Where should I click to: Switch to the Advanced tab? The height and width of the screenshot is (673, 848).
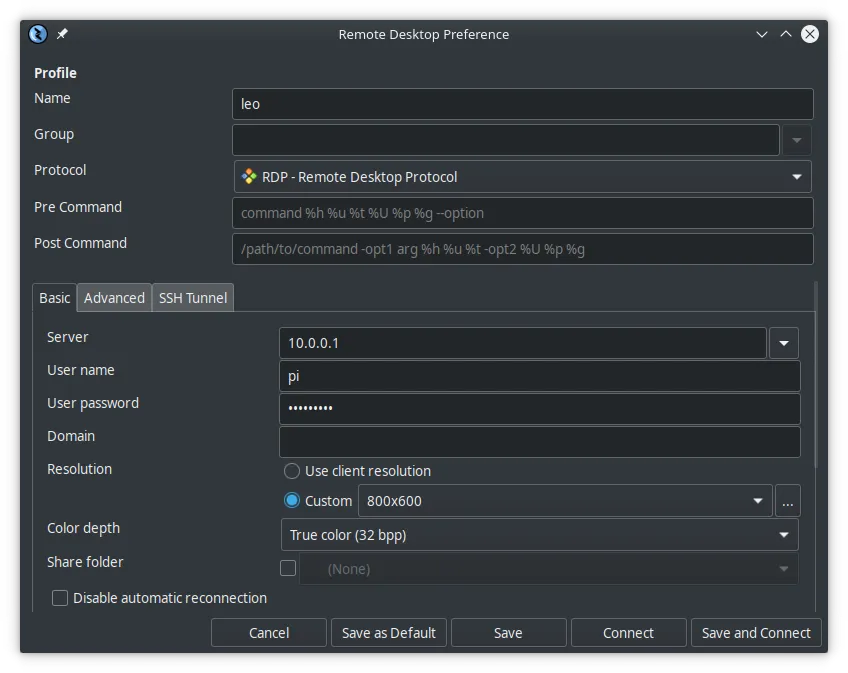113,297
